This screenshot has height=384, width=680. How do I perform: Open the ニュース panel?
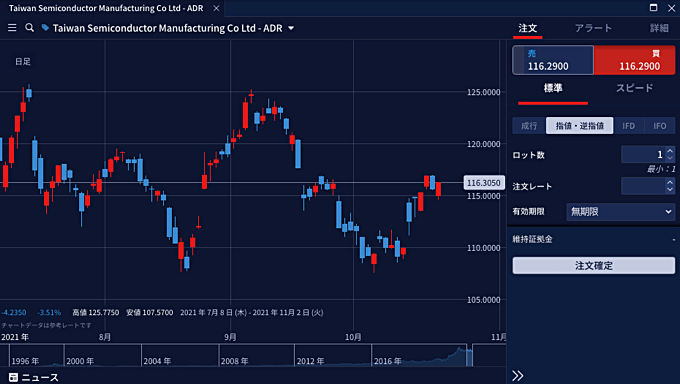[x=34, y=377]
